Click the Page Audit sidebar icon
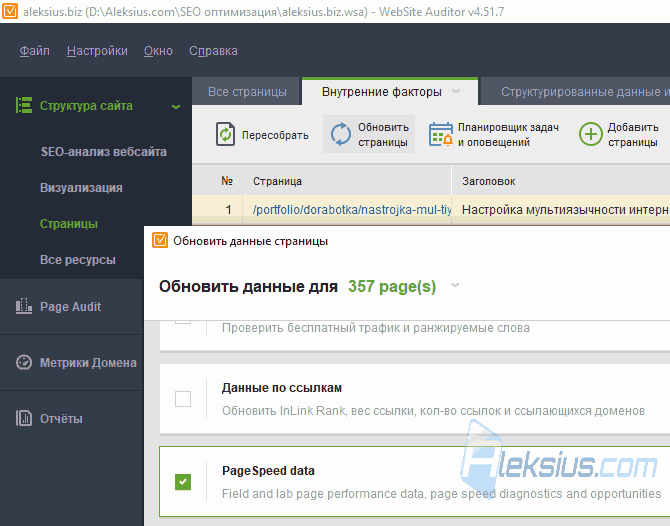 coord(24,306)
